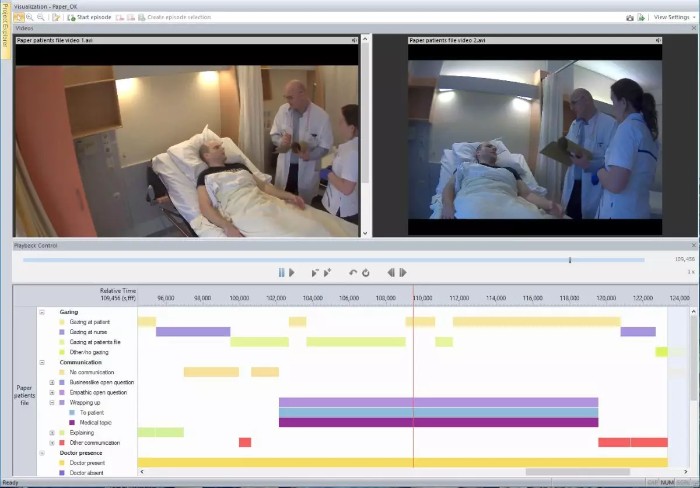Click the Start episode button
The image size is (700, 488).
tap(89, 17)
